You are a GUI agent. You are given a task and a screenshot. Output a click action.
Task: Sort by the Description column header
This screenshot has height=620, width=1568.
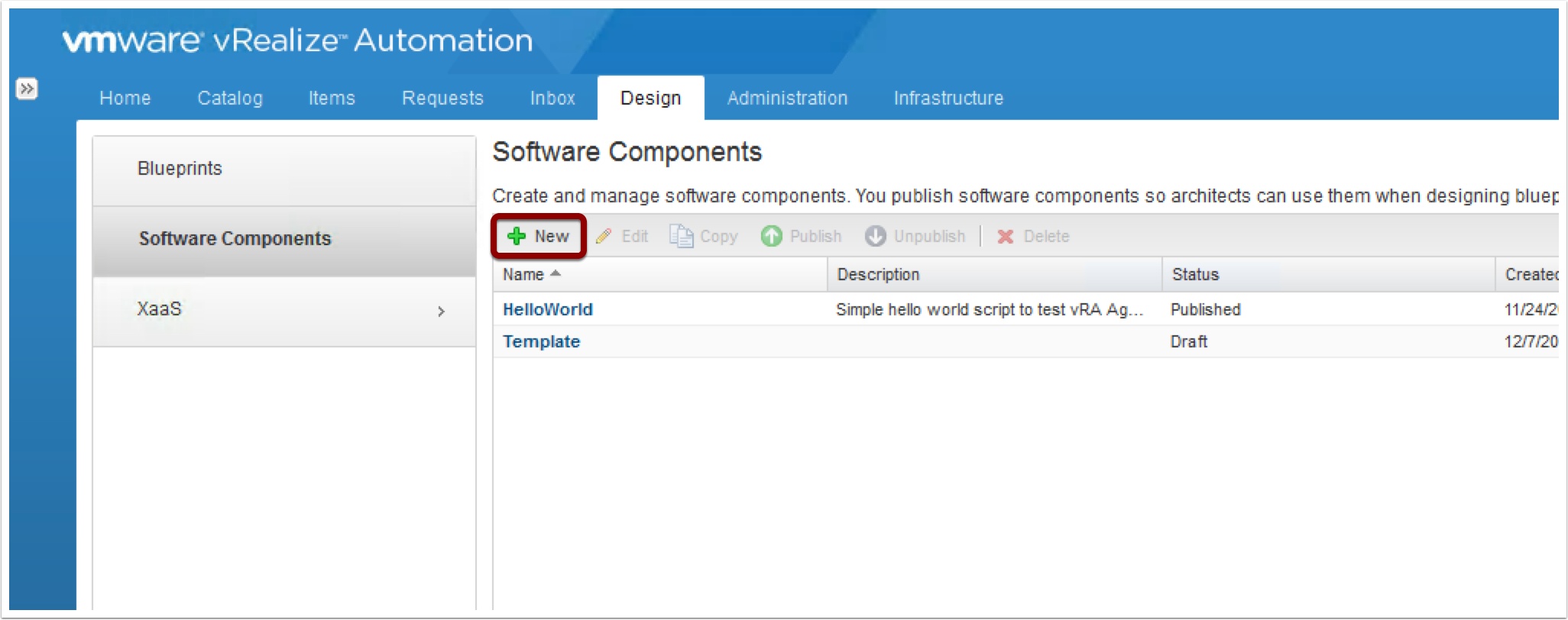878,274
